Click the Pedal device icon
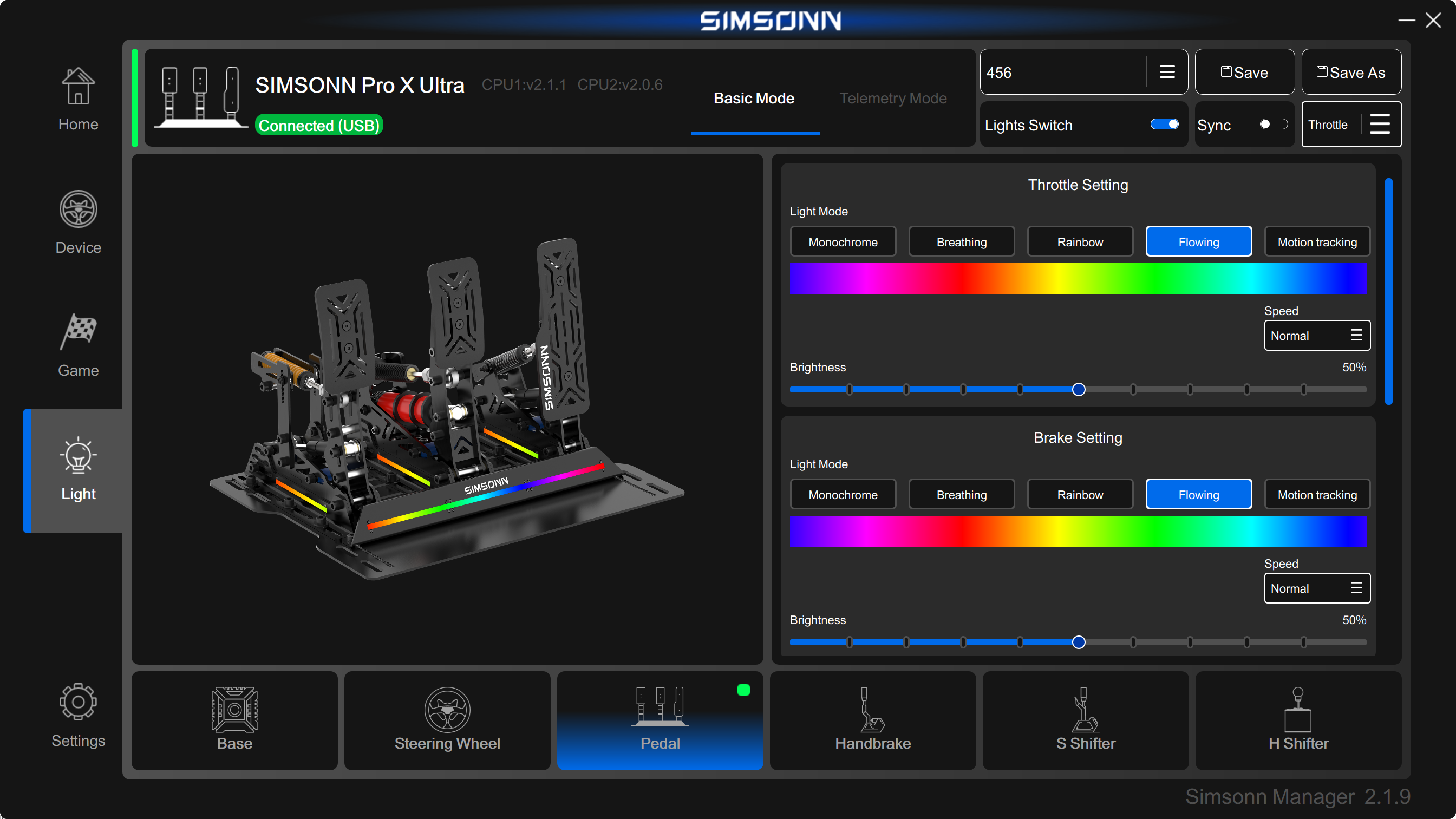1456x819 pixels. tap(660, 706)
